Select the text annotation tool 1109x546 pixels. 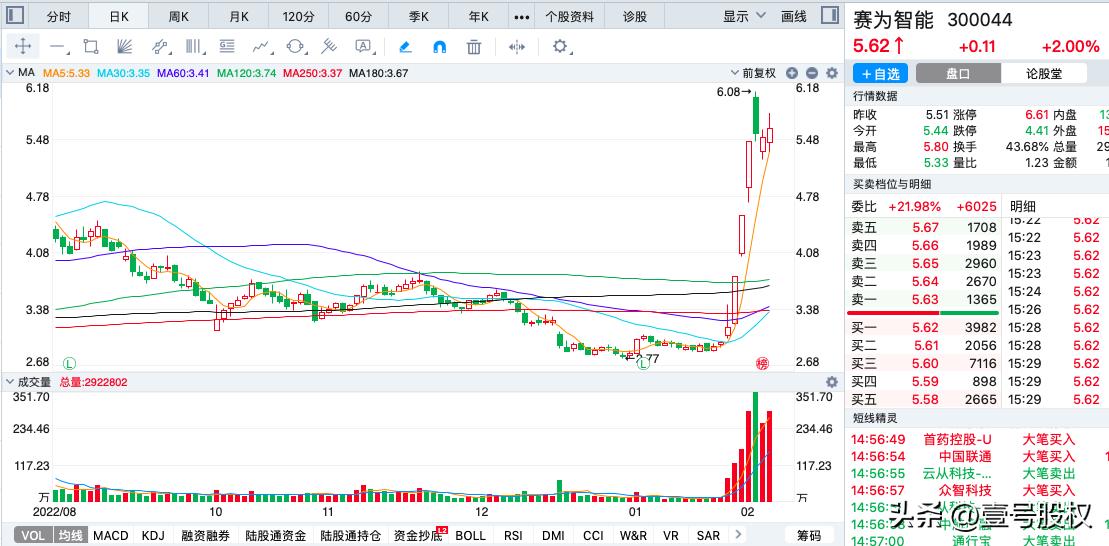coord(363,47)
